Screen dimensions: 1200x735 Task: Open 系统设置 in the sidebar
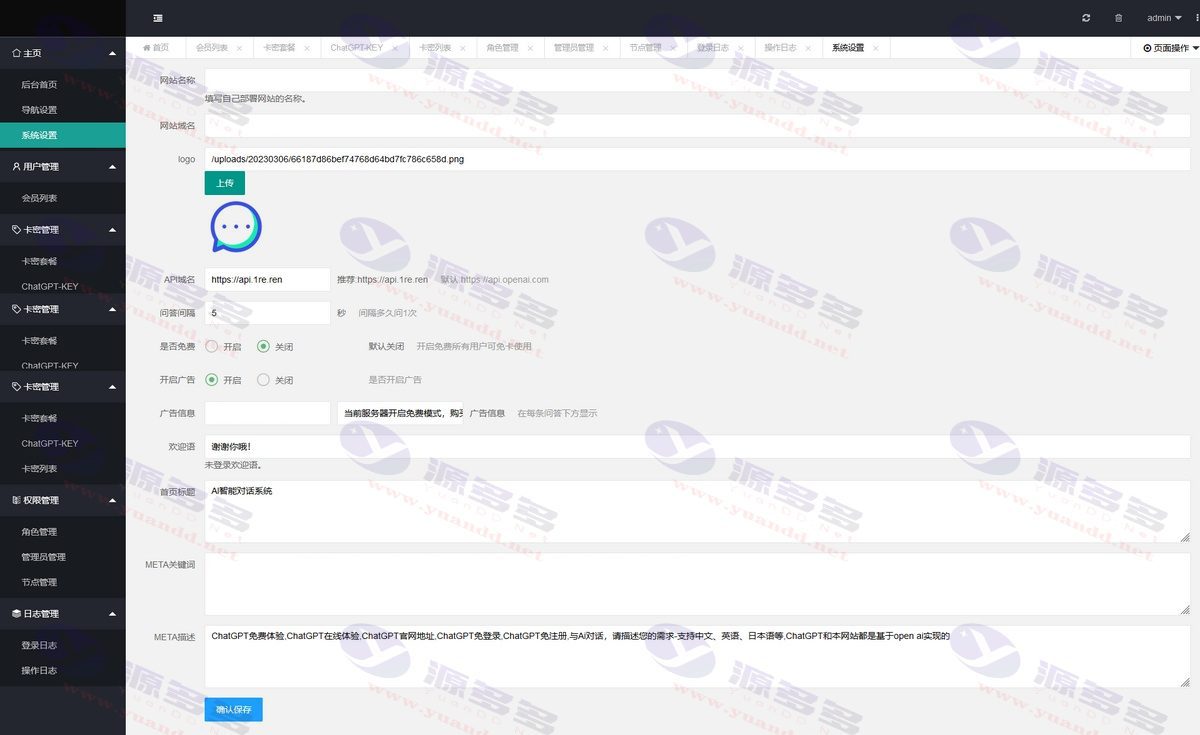click(x=63, y=135)
